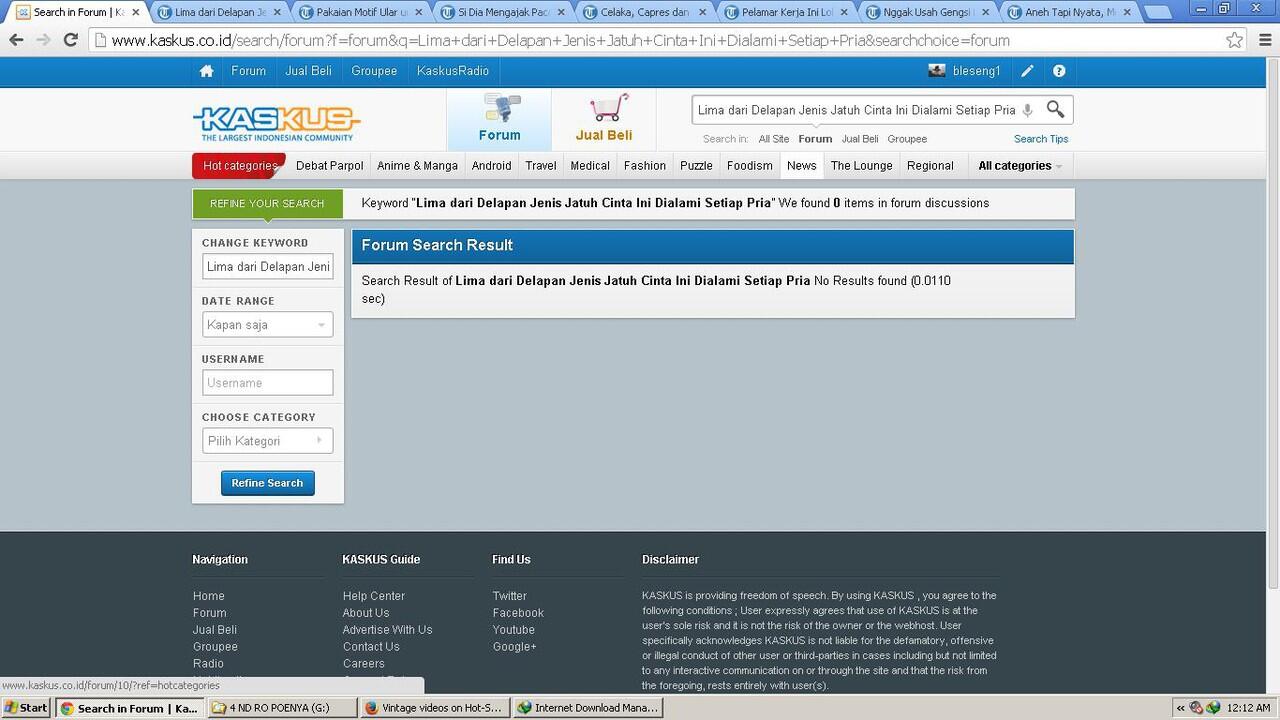This screenshot has height=720, width=1280.
Task: Click the Change Keyword input field
Action: [x=267, y=267]
